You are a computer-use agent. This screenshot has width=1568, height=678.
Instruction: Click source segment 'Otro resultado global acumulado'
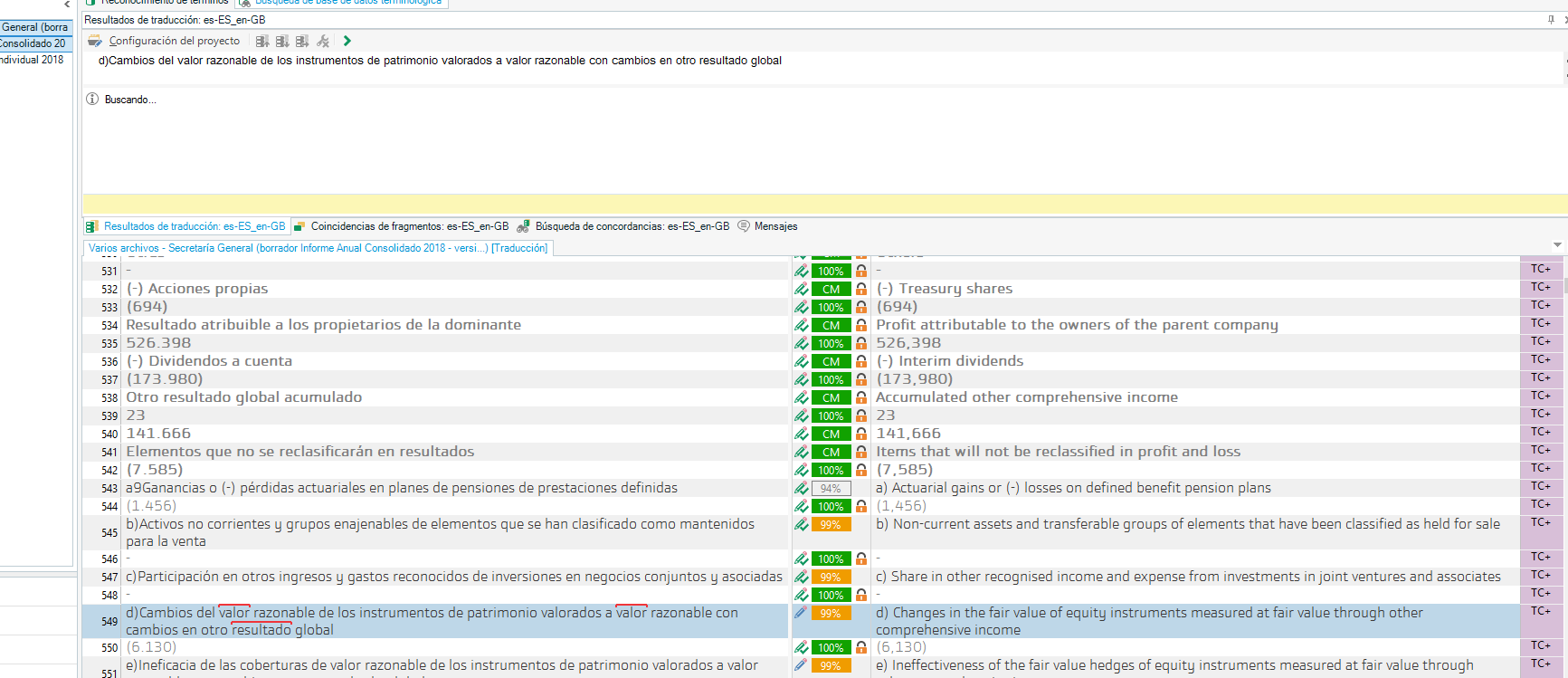244,397
